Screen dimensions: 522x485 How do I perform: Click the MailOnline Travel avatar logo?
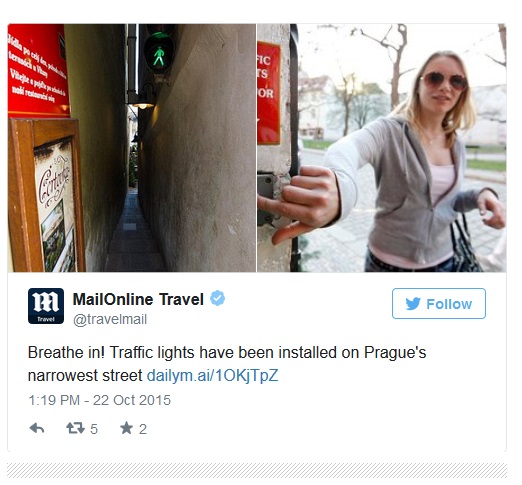point(46,306)
